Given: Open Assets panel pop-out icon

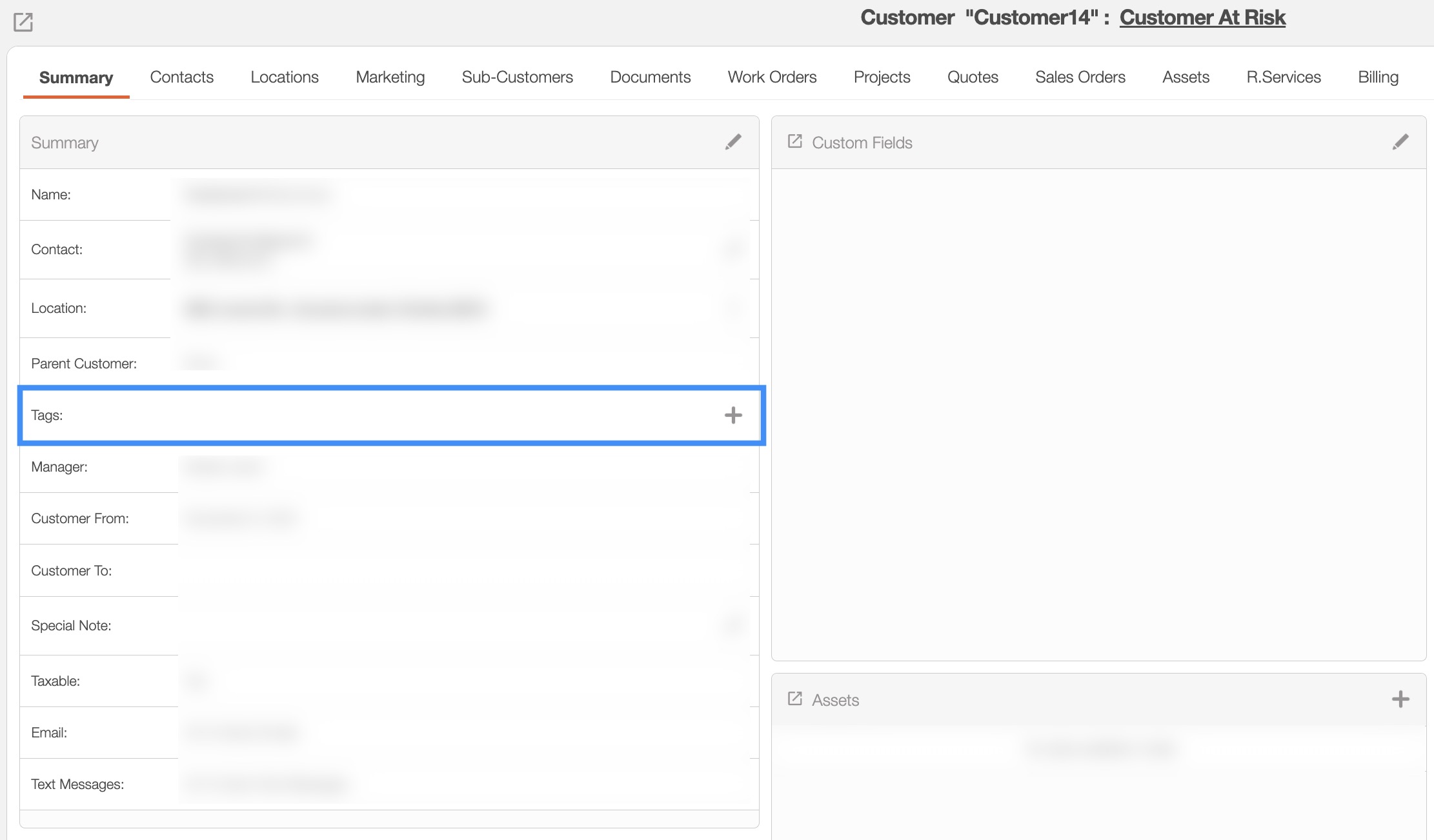Looking at the screenshot, I should pos(795,699).
